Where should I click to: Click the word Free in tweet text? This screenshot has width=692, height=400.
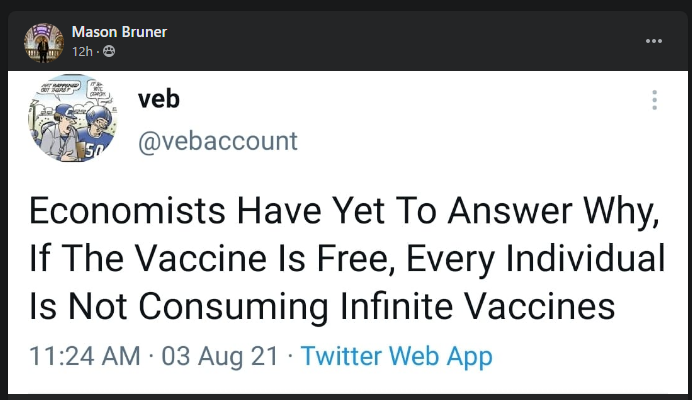point(352,258)
